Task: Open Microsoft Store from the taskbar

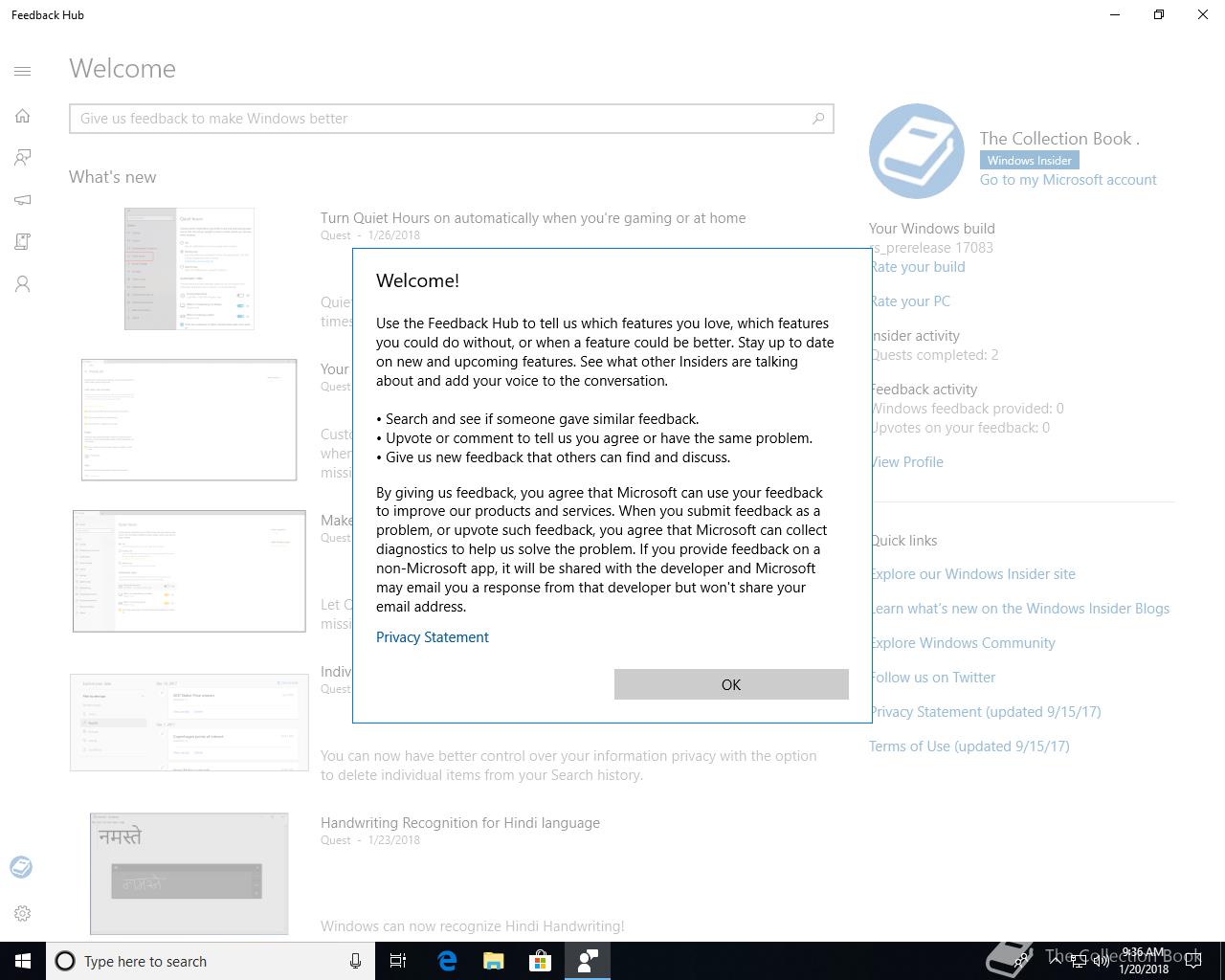Action: 541,961
